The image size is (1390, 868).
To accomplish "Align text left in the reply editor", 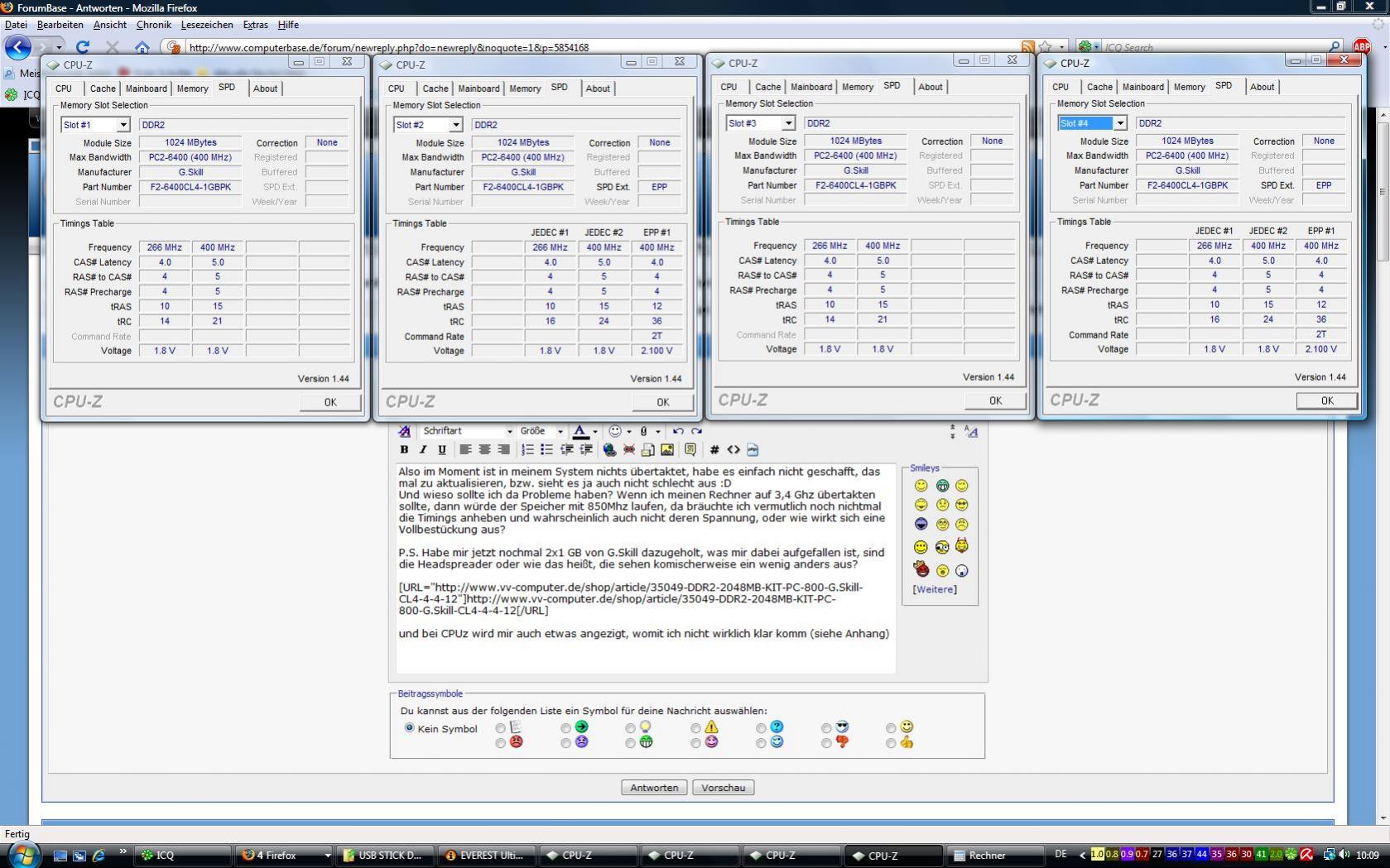I will [x=465, y=450].
